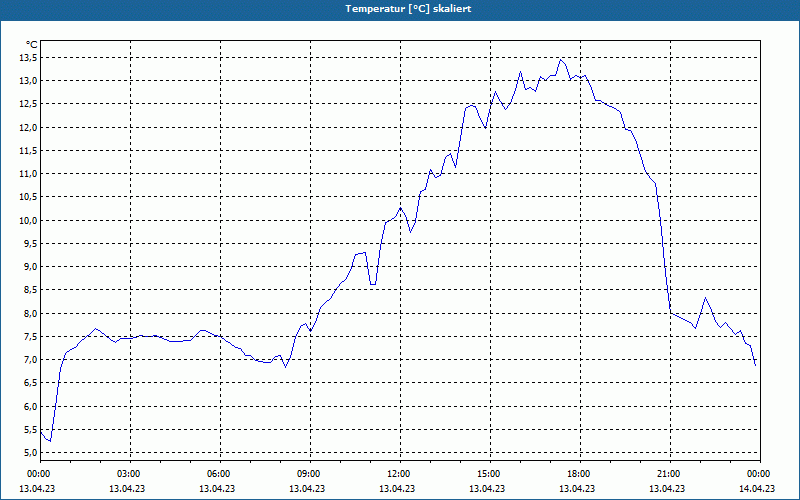Pick the 7,5 temperature axis label
This screenshot has width=800, height=500.
click(x=31, y=337)
